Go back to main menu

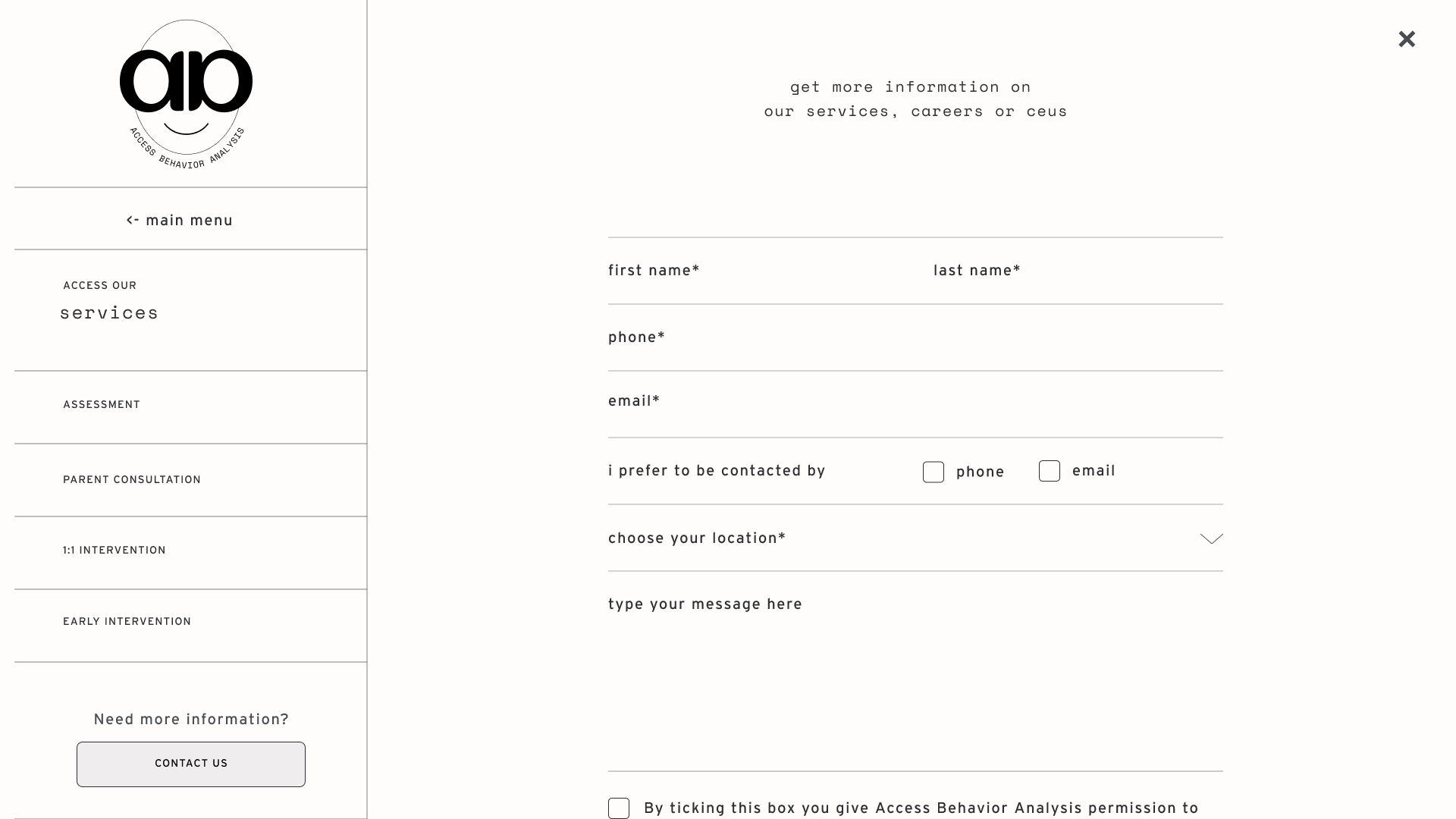click(180, 221)
